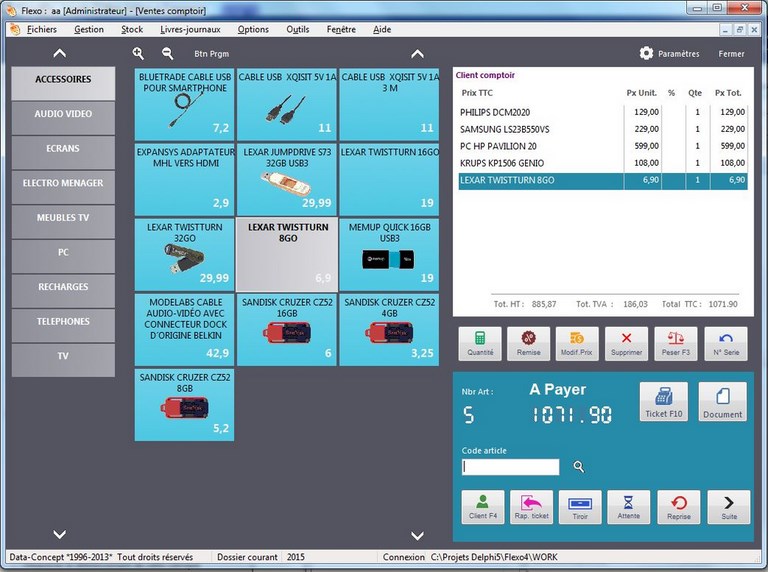Screen dimensions: 768x572
Task: Select the ACCESSOIRES category
Action: (63, 83)
